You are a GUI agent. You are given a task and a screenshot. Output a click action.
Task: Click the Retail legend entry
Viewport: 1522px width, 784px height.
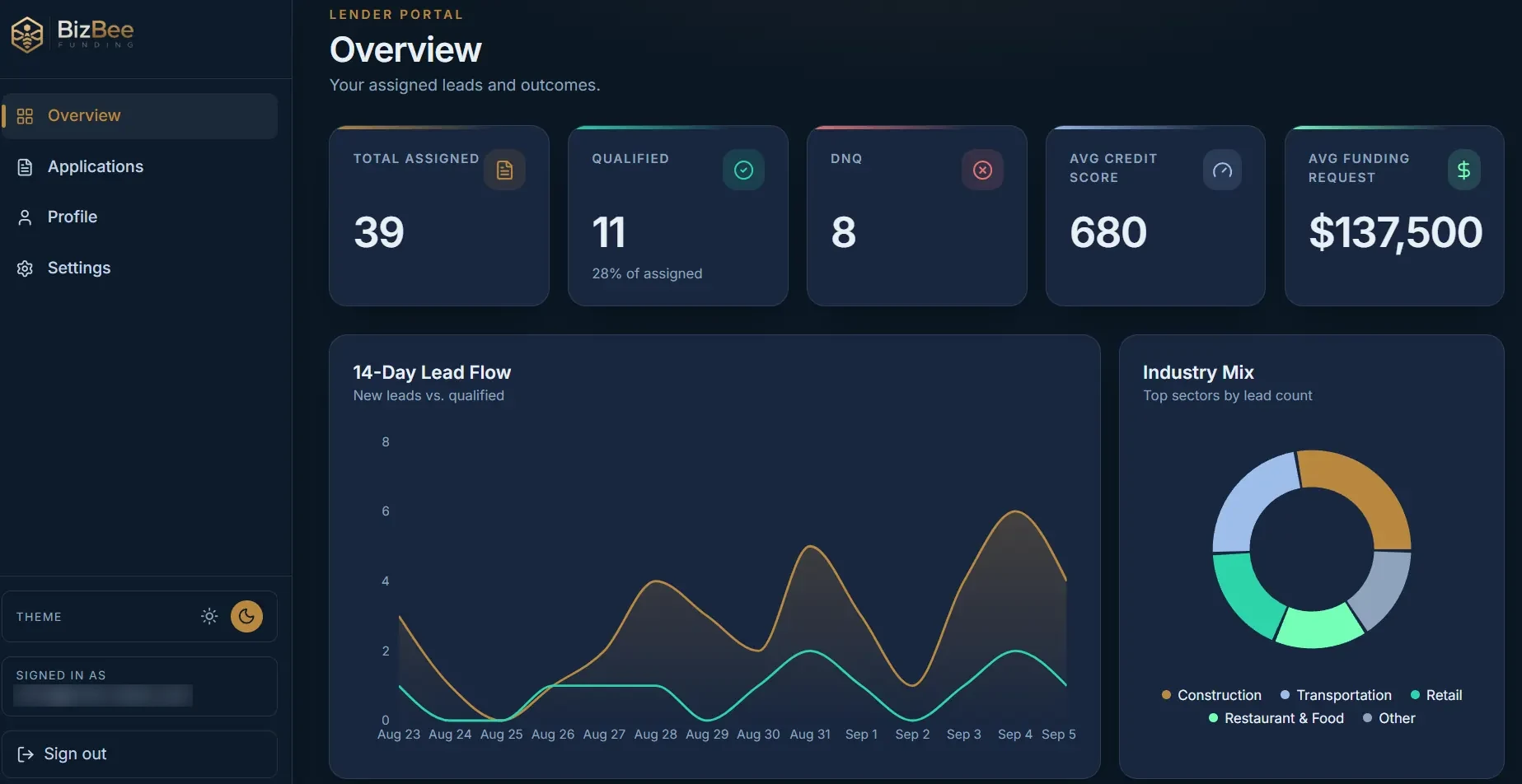click(1436, 695)
